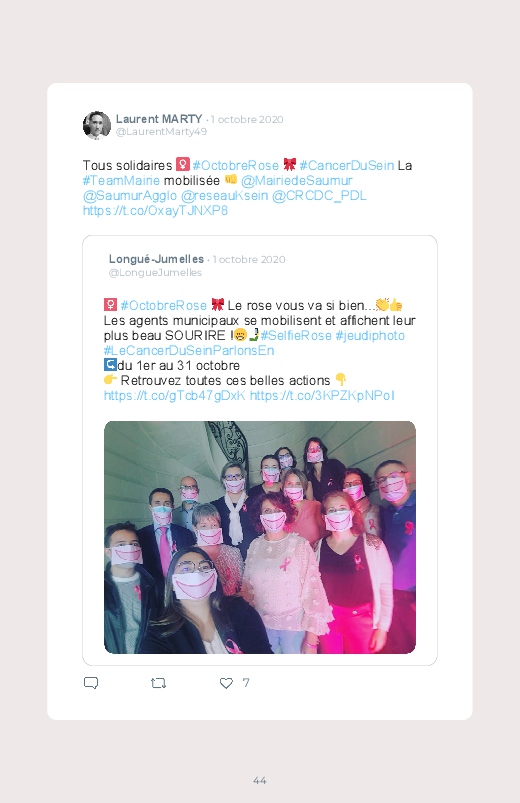Like the tweet with heart icon

pyautogui.click(x=226, y=683)
